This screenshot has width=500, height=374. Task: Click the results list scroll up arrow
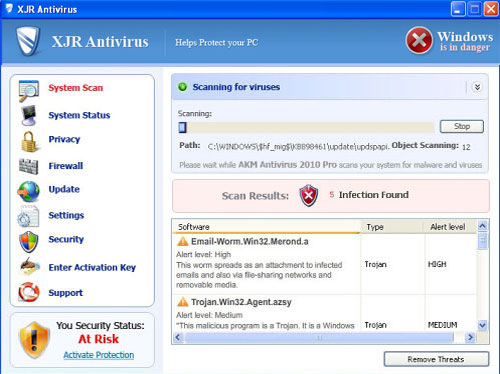click(x=482, y=226)
